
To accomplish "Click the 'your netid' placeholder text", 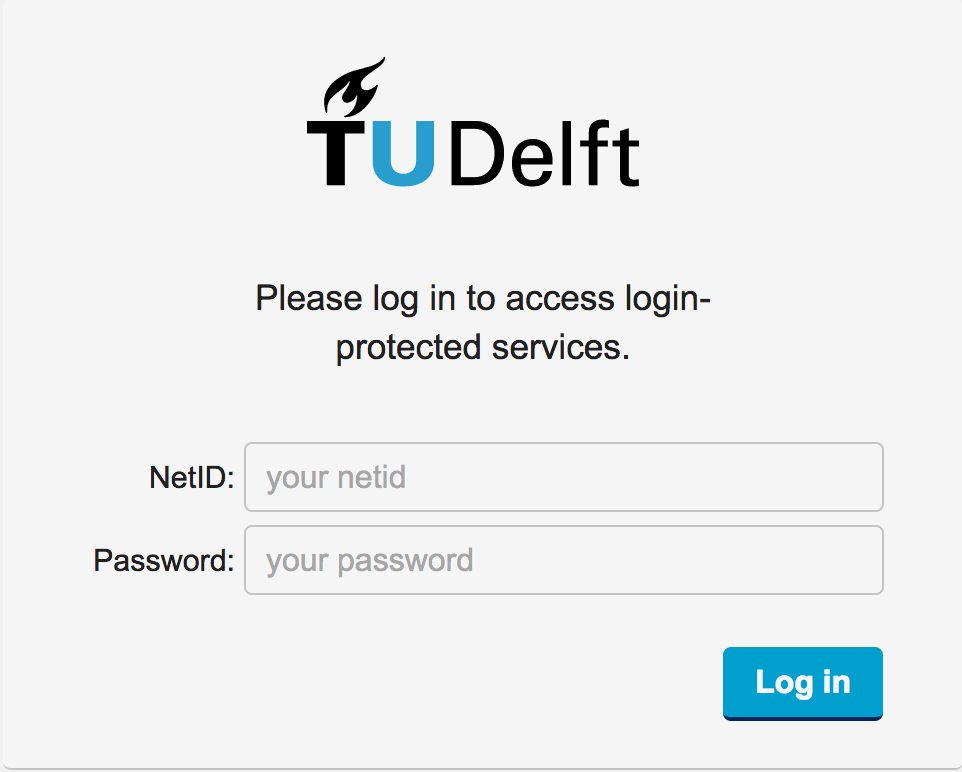I will [x=336, y=478].
